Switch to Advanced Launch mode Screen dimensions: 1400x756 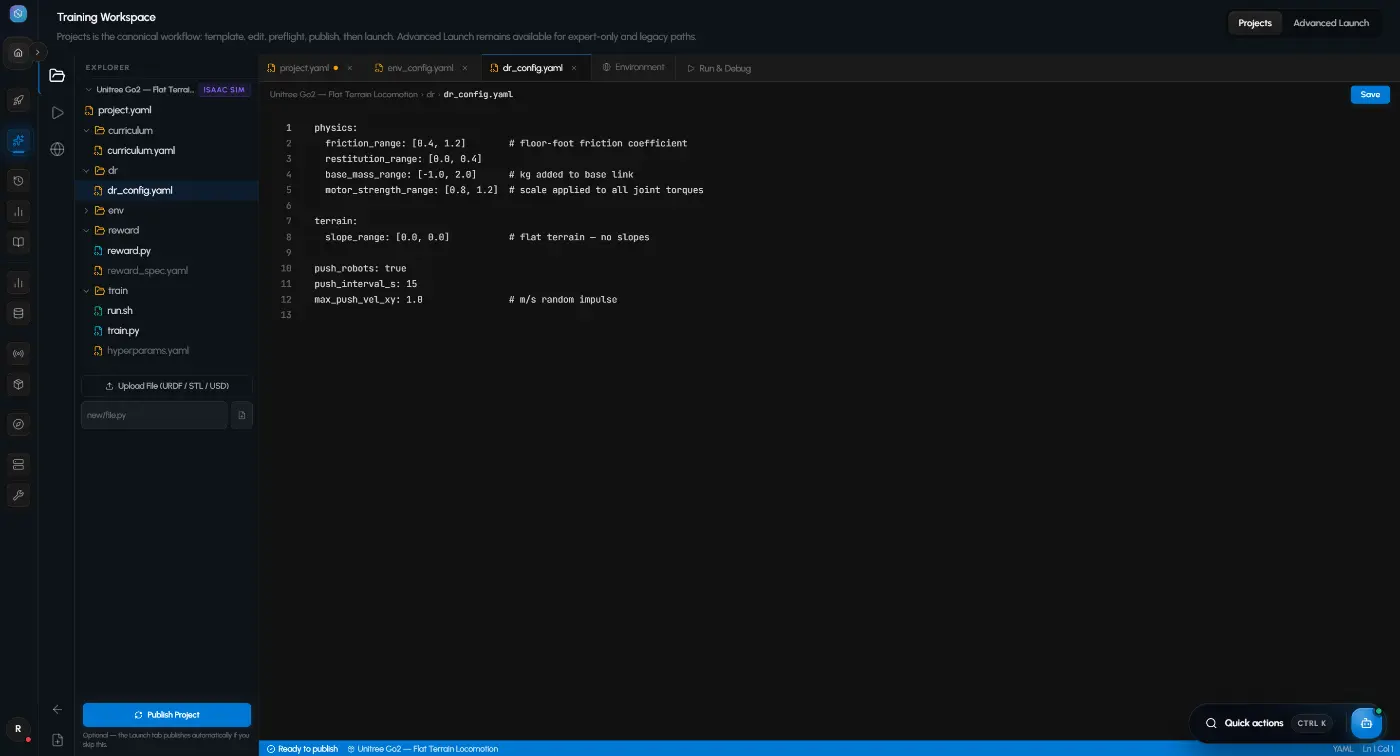click(x=1331, y=23)
